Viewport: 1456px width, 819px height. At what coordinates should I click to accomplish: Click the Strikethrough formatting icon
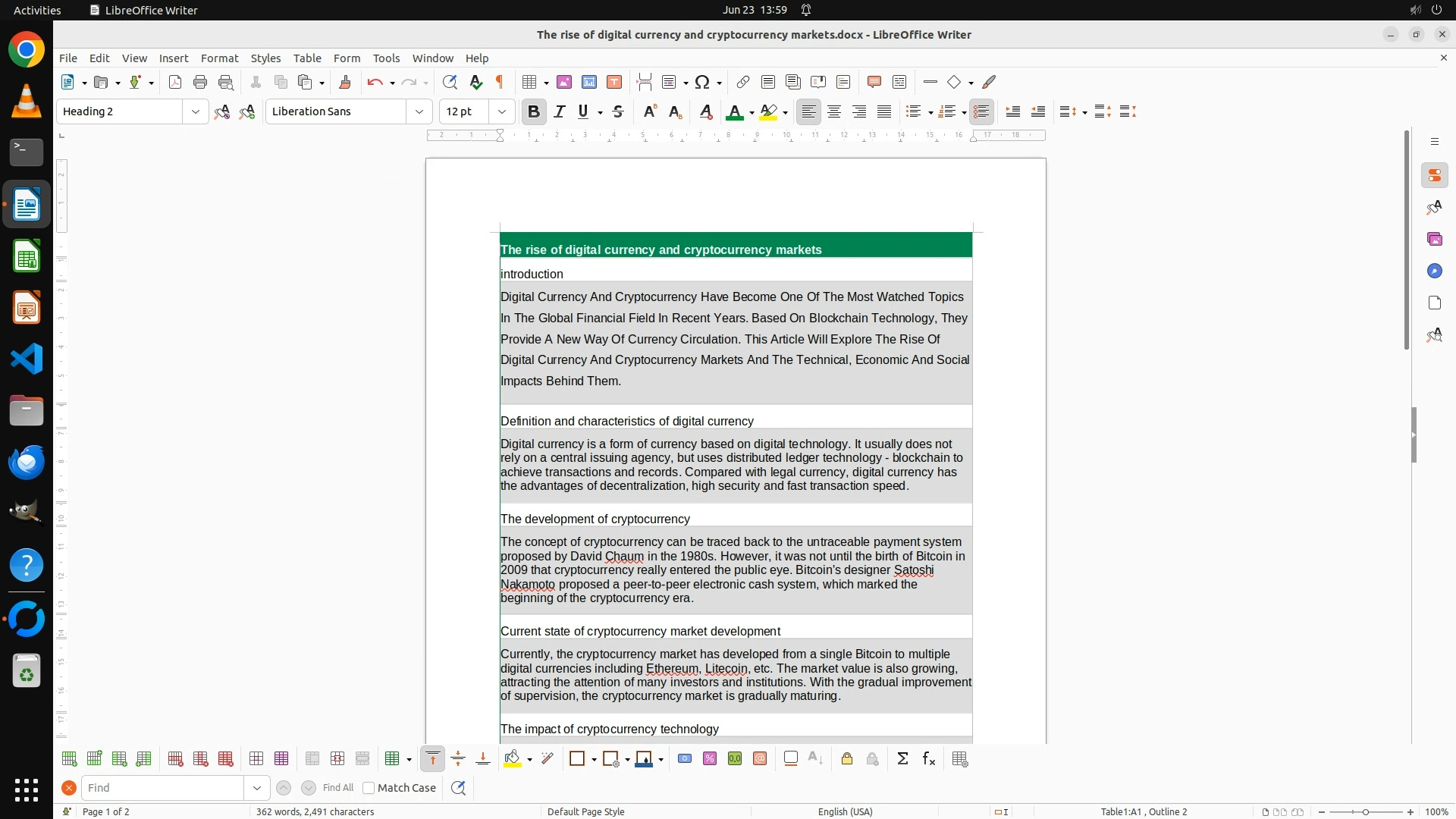[618, 112]
